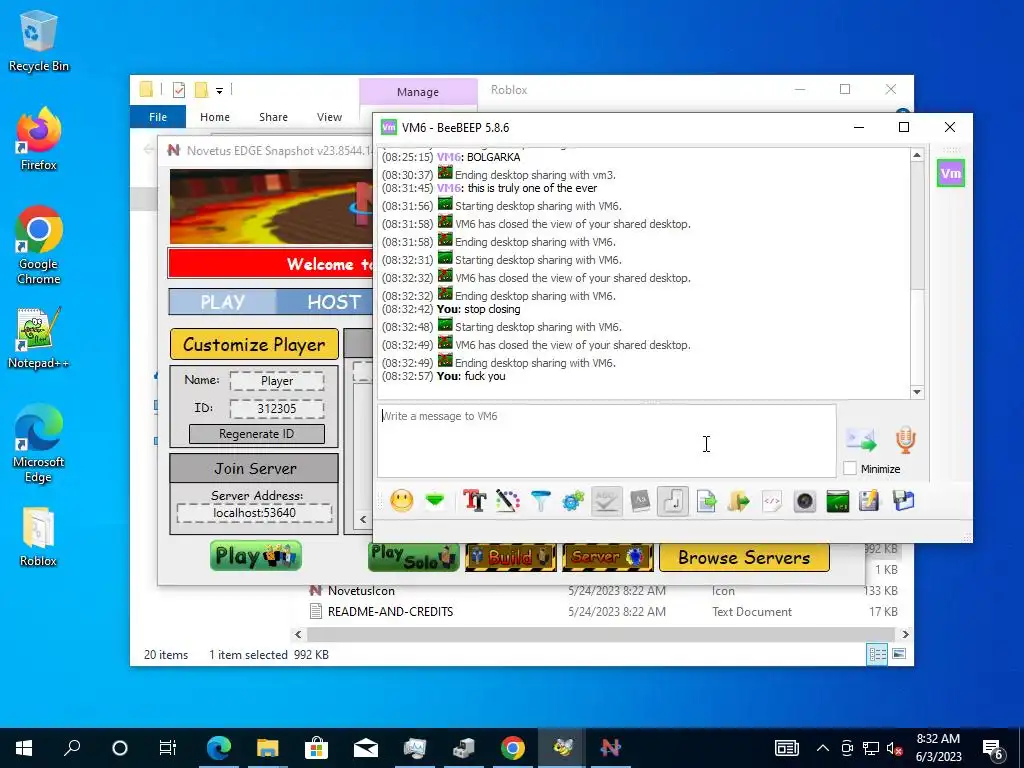This screenshot has width=1024, height=768.
Task: Record a voice message with the microphone icon
Action: click(x=905, y=440)
